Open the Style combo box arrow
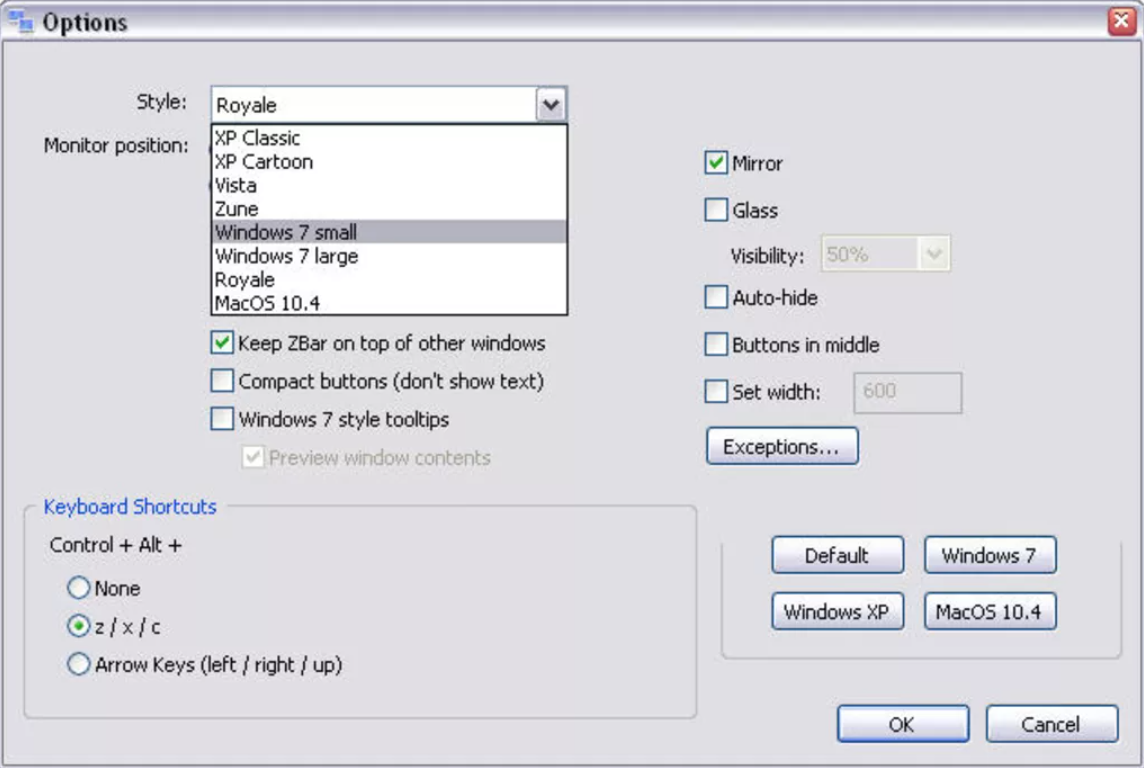The height and width of the screenshot is (768, 1144). 551,105
